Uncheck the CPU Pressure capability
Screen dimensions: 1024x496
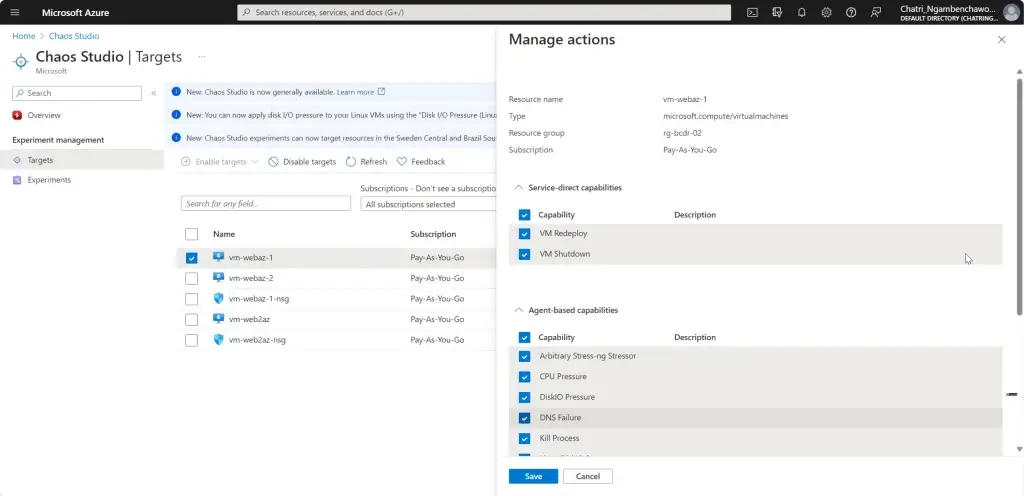click(524, 377)
